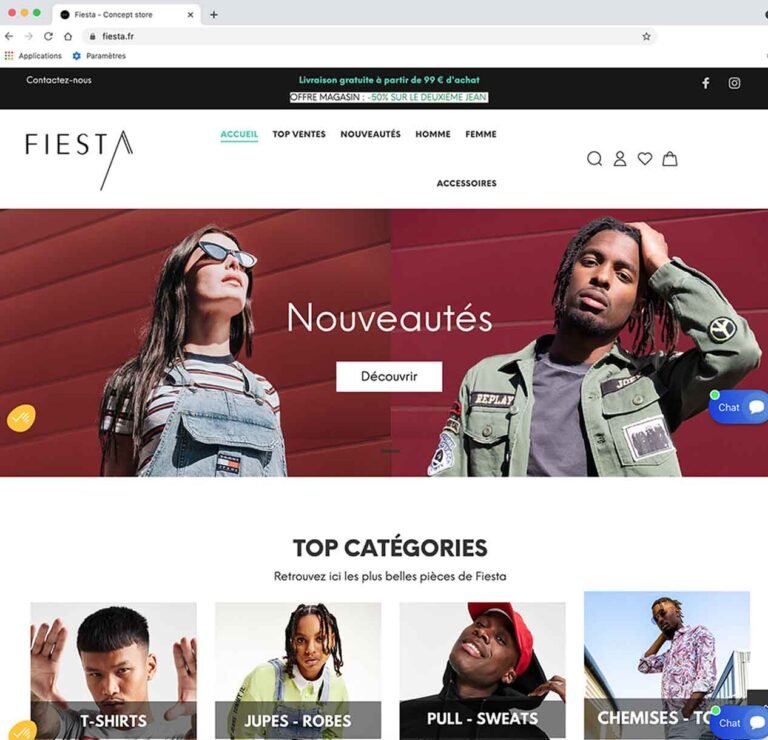Go to browser home icon
The height and width of the screenshot is (740, 768).
[68, 36]
